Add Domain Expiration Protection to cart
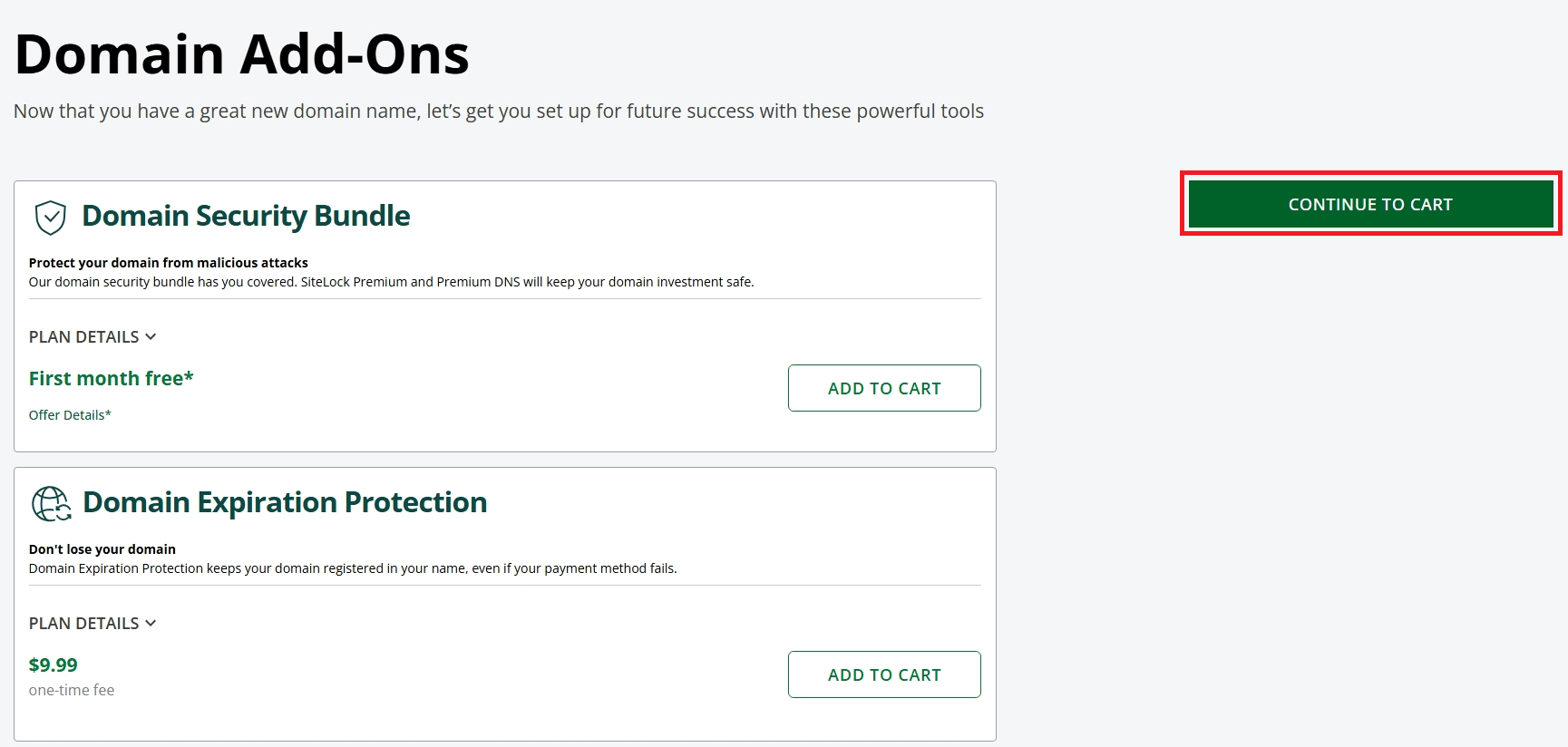Viewport: 1568px width, 747px height. pyautogui.click(x=883, y=674)
